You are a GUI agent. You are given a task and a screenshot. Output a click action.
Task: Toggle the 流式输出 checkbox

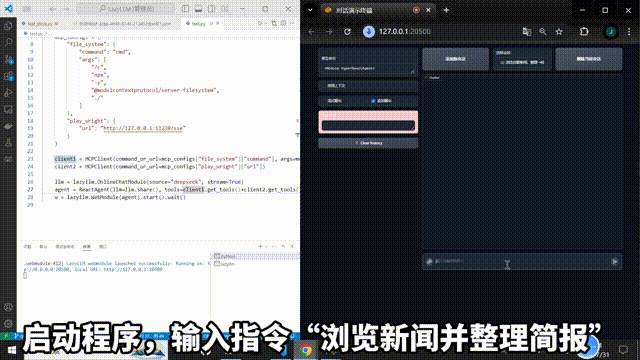pos(324,101)
